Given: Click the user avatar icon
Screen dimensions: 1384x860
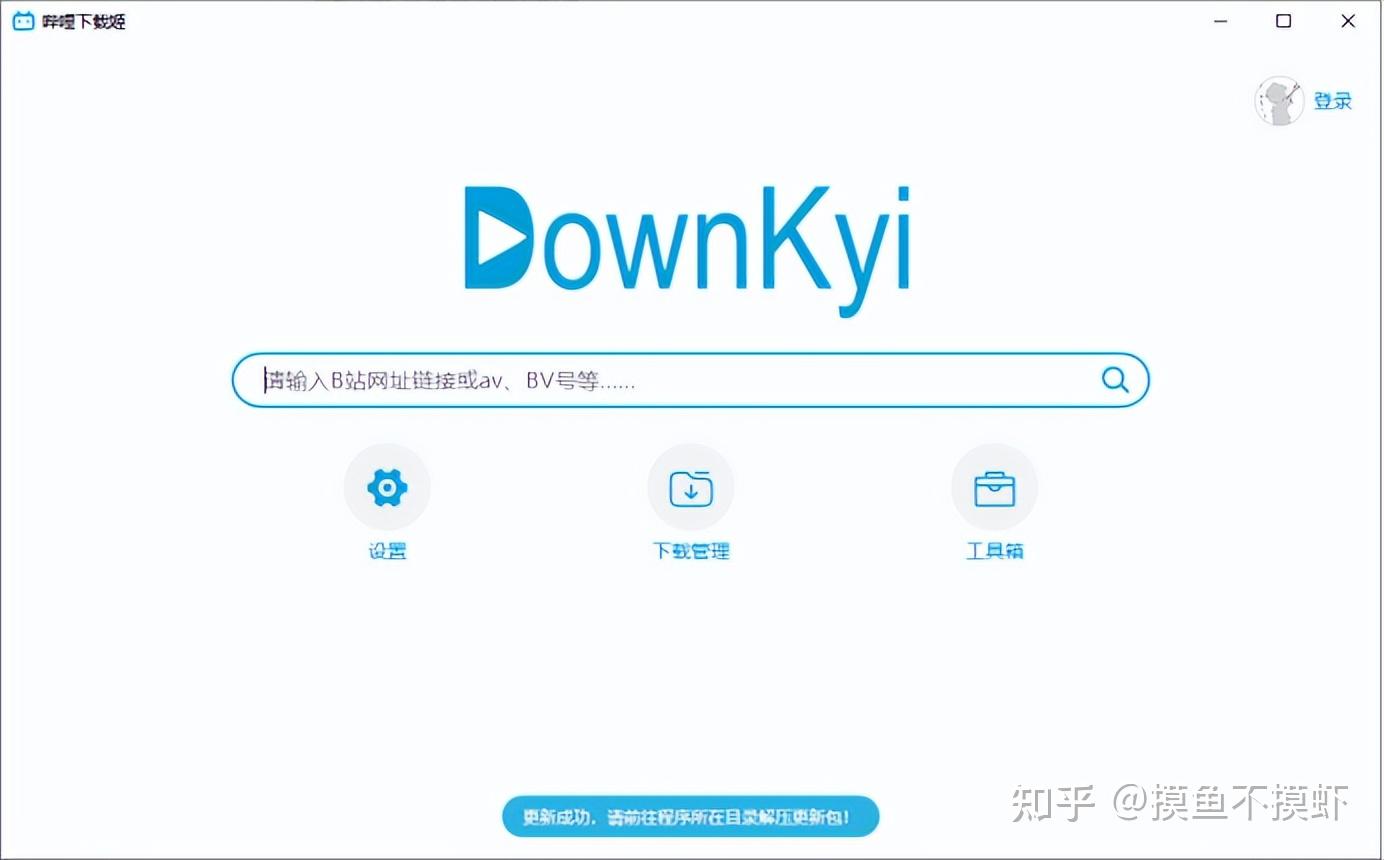Looking at the screenshot, I should [1279, 100].
